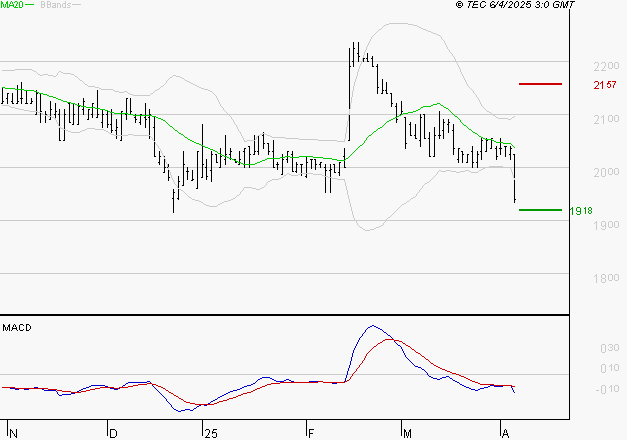This screenshot has height=440, width=627.
Task: Click the MACD 010 axis value
Action: point(610,368)
